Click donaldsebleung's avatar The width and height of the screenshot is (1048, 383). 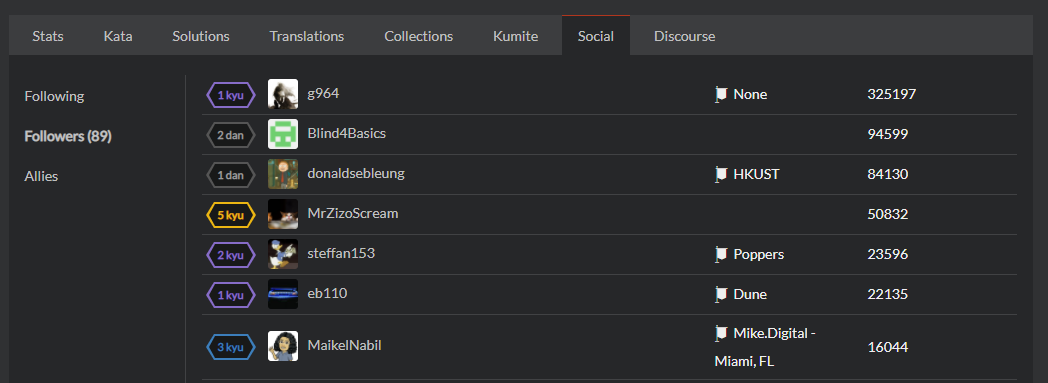[x=283, y=174]
